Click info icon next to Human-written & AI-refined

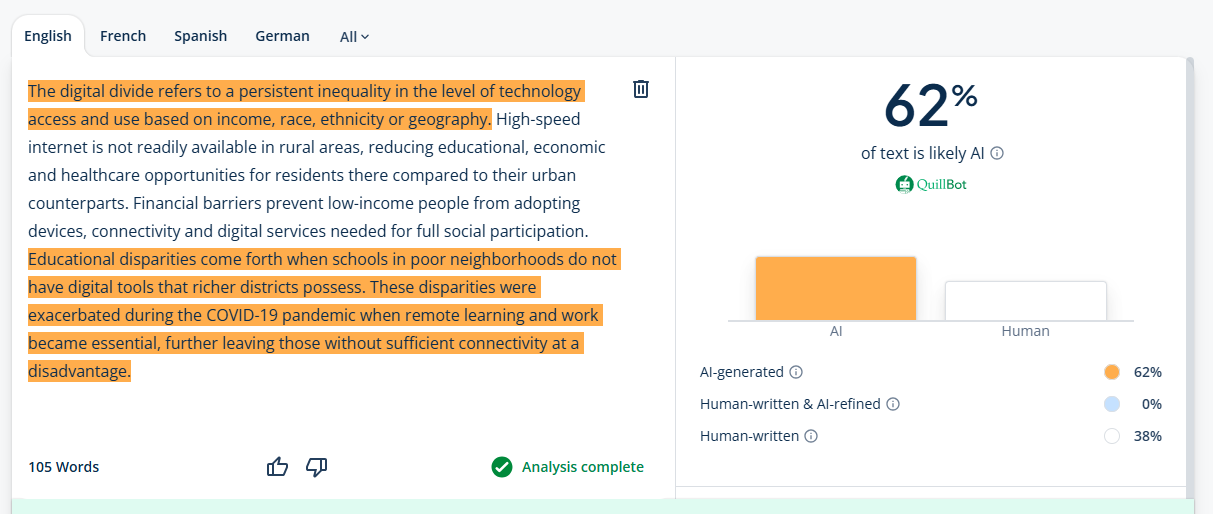coord(893,404)
